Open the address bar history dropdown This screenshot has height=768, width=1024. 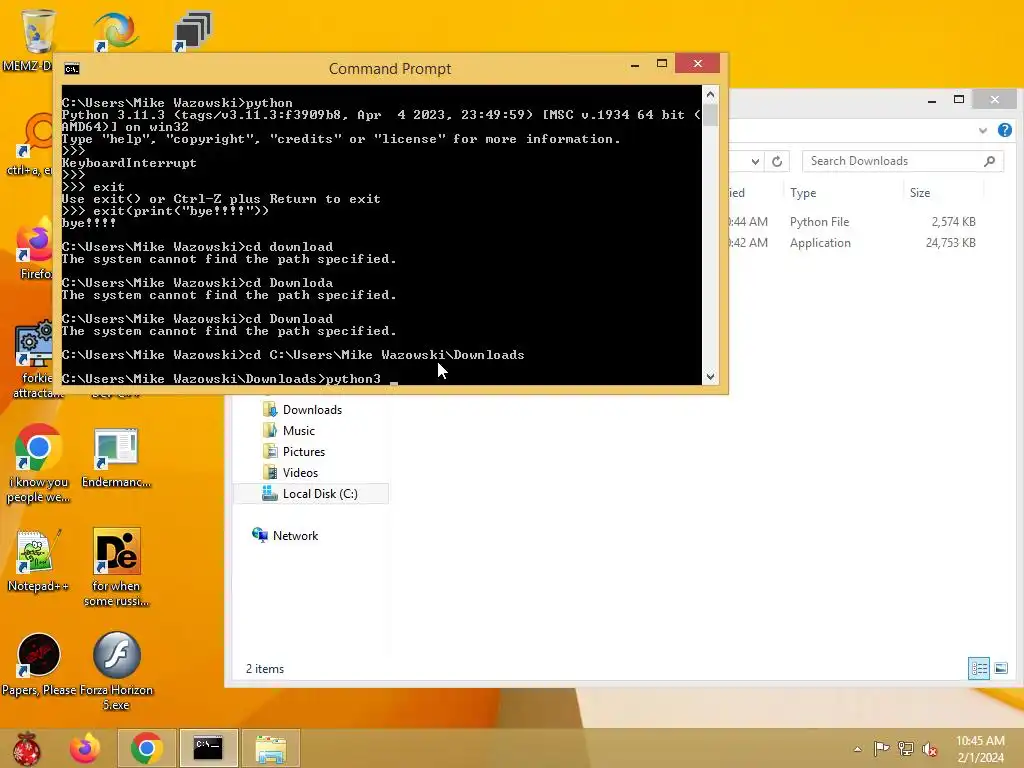point(755,161)
